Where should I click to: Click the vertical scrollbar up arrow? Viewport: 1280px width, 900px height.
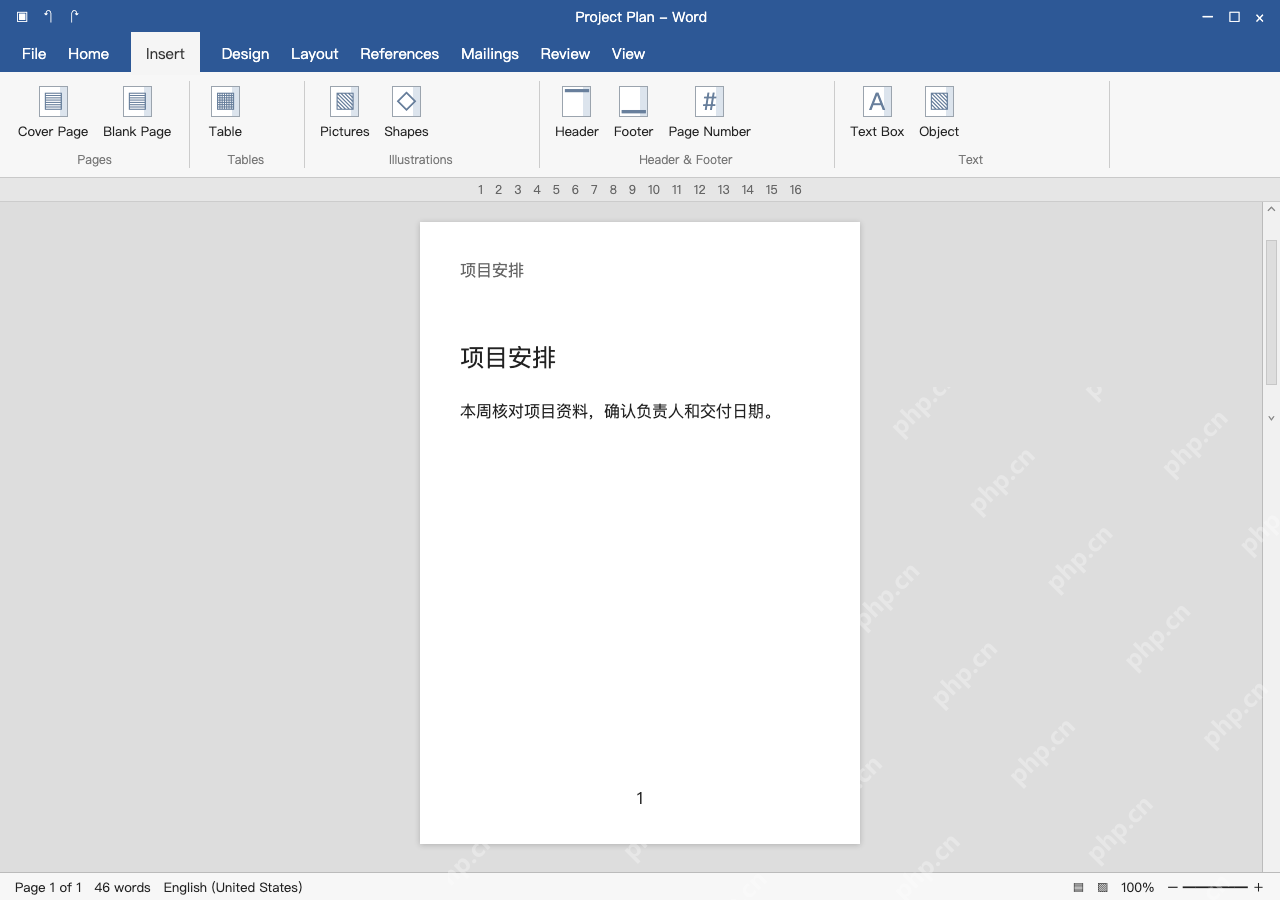click(1271, 210)
